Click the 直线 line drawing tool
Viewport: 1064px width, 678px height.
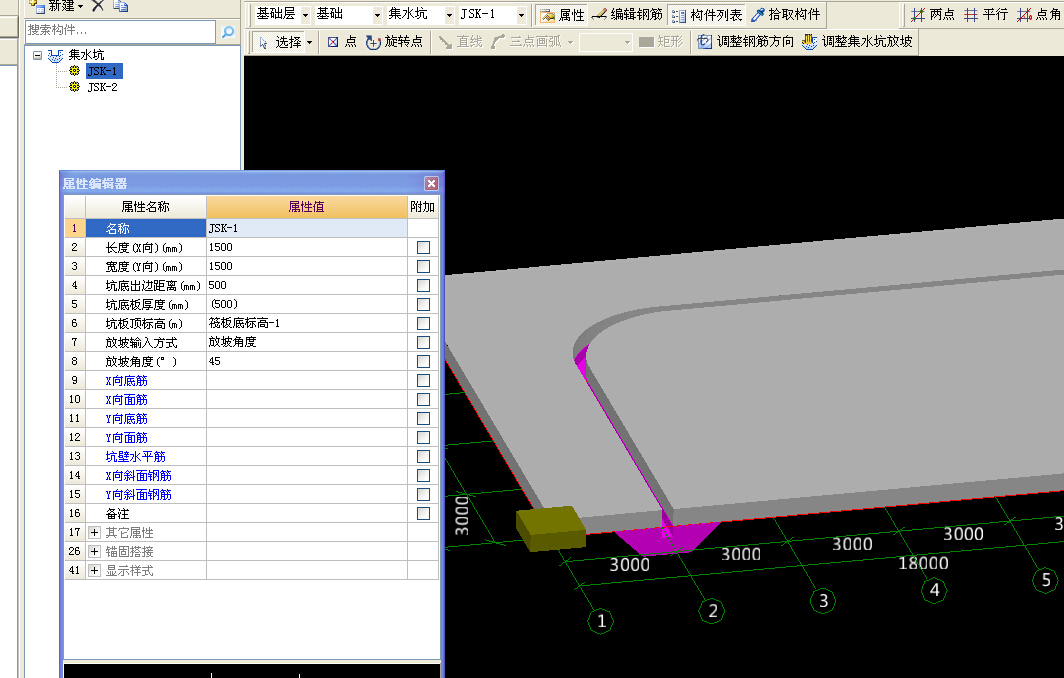click(460, 42)
